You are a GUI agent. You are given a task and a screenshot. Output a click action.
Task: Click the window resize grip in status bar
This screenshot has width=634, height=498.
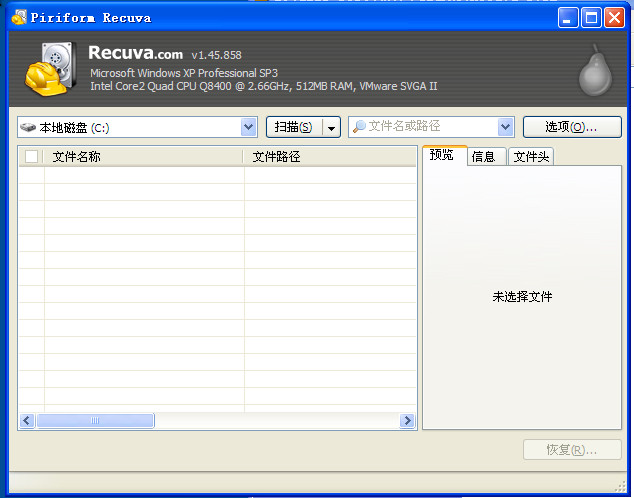click(620, 486)
